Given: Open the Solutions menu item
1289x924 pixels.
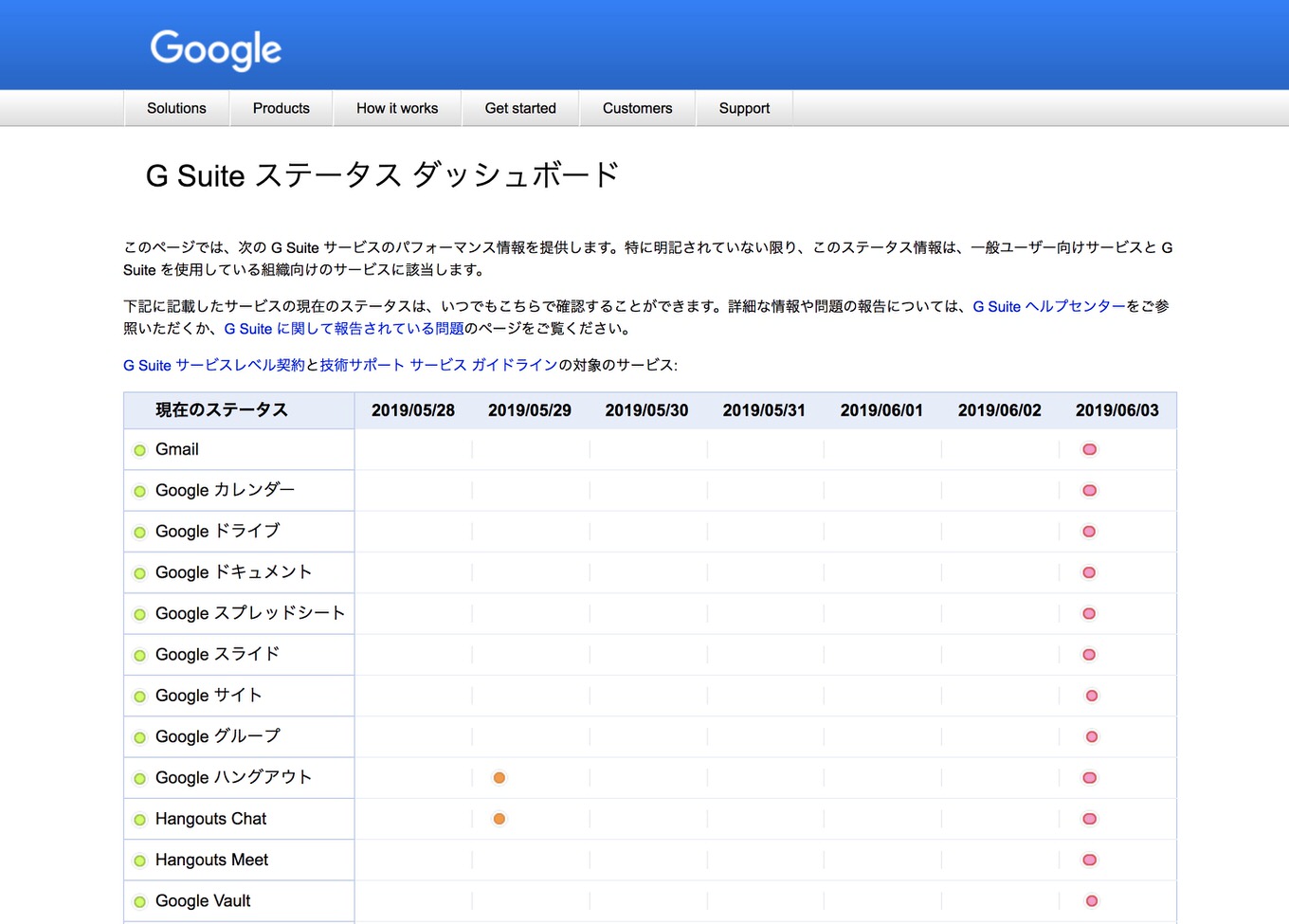Looking at the screenshot, I should 176,108.
